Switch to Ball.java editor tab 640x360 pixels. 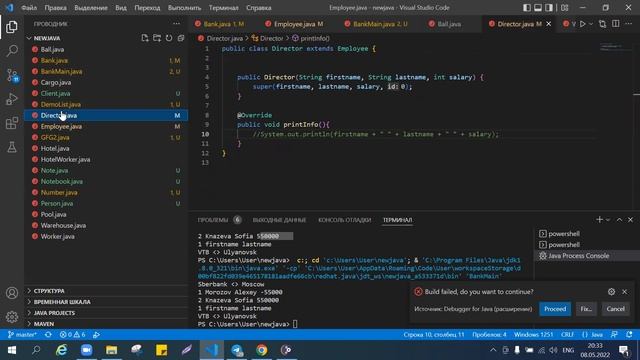(449, 24)
